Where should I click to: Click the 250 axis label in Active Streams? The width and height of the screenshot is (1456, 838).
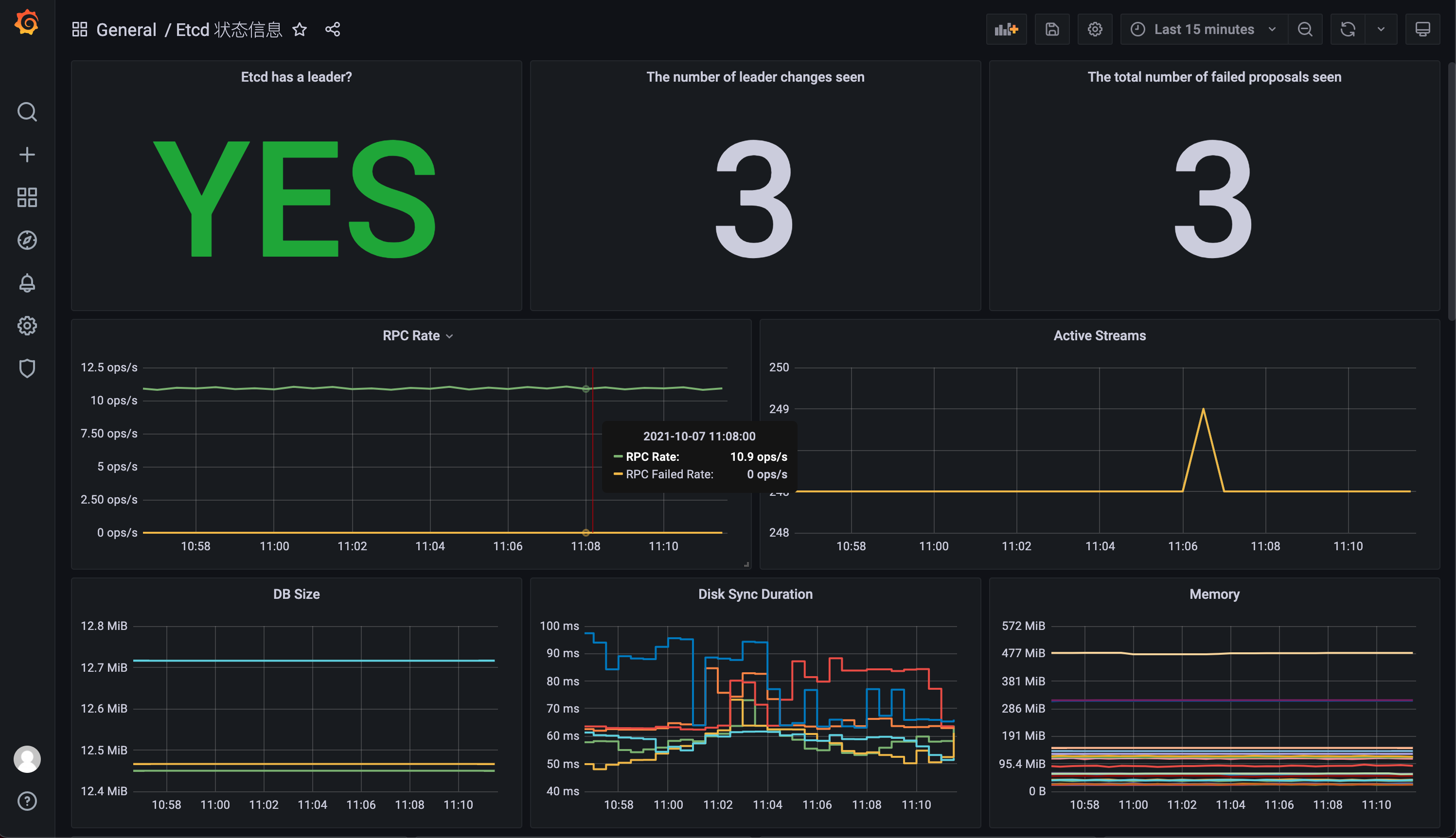[x=779, y=367]
